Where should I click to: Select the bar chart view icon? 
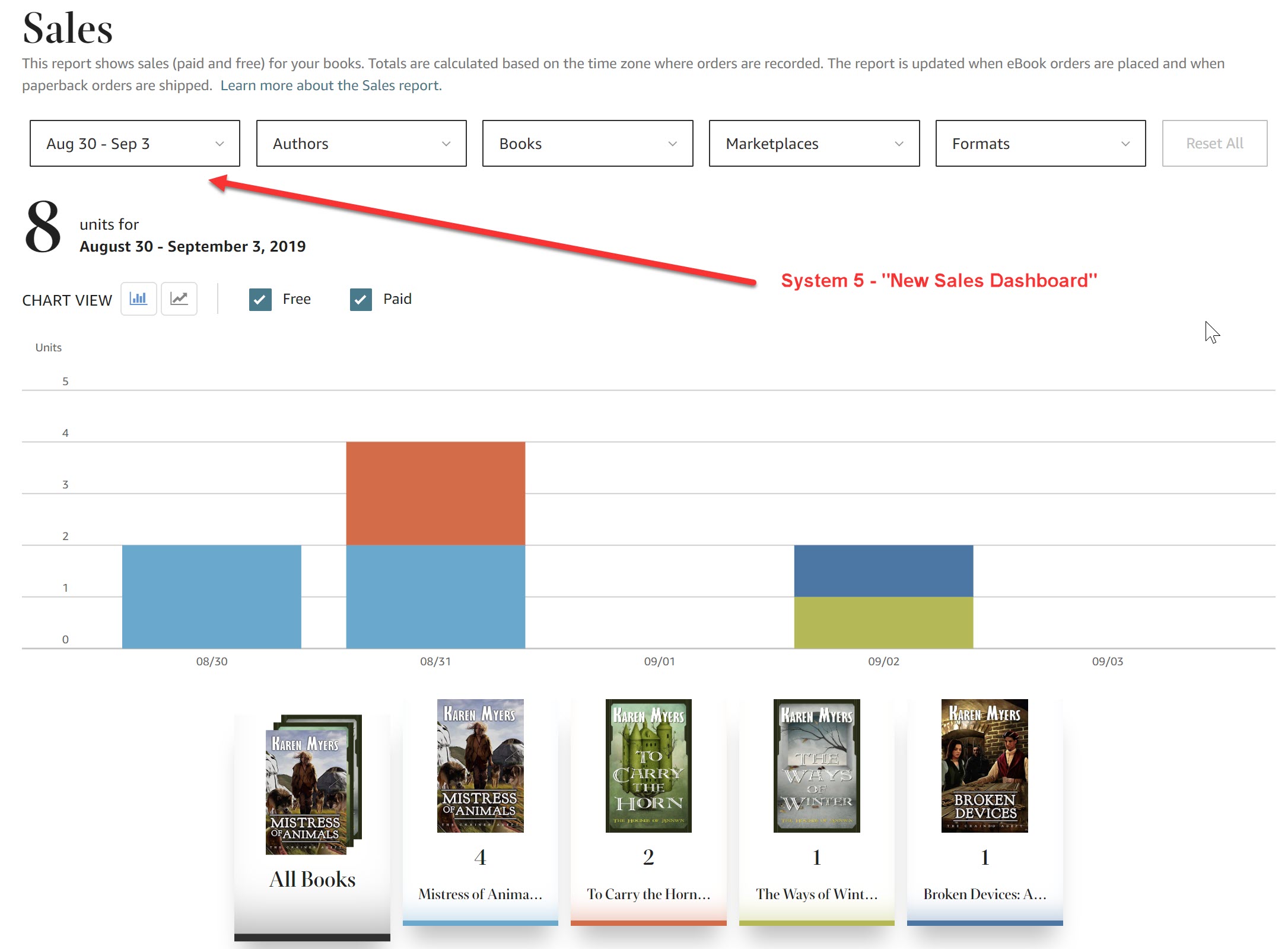(x=138, y=299)
